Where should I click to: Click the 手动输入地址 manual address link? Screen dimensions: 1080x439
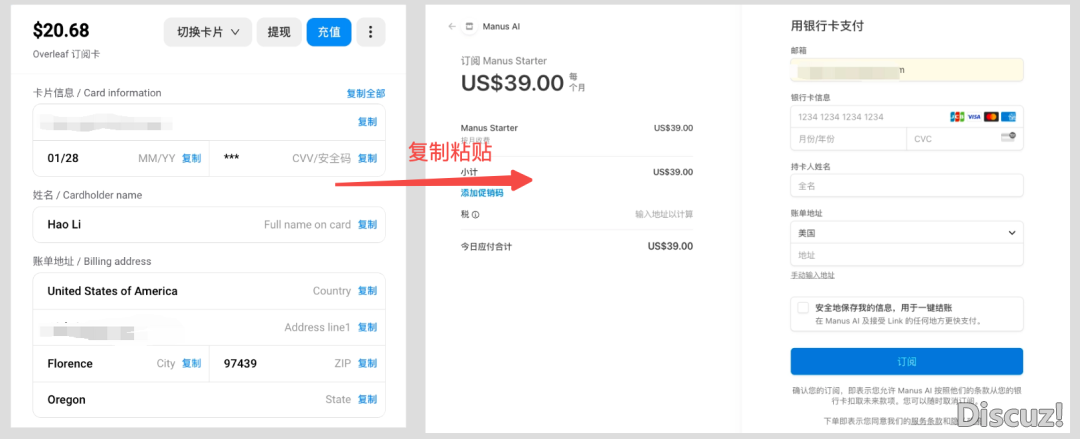[x=813, y=275]
